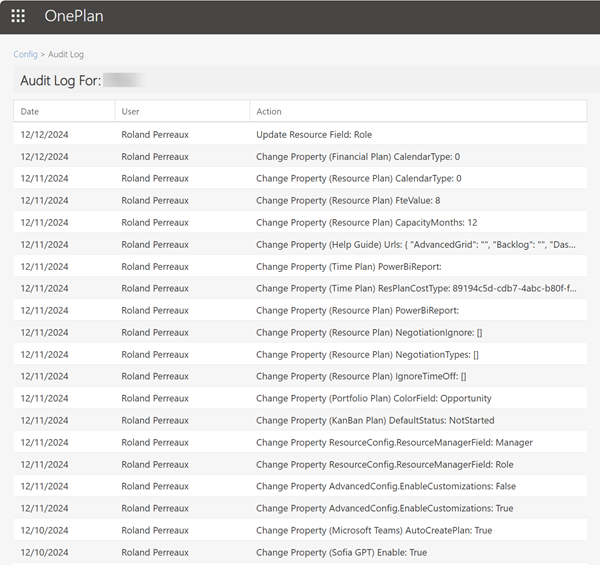Click the Audit Log breadcrumb text
Viewport: 600px width, 565px height.
coord(66,54)
